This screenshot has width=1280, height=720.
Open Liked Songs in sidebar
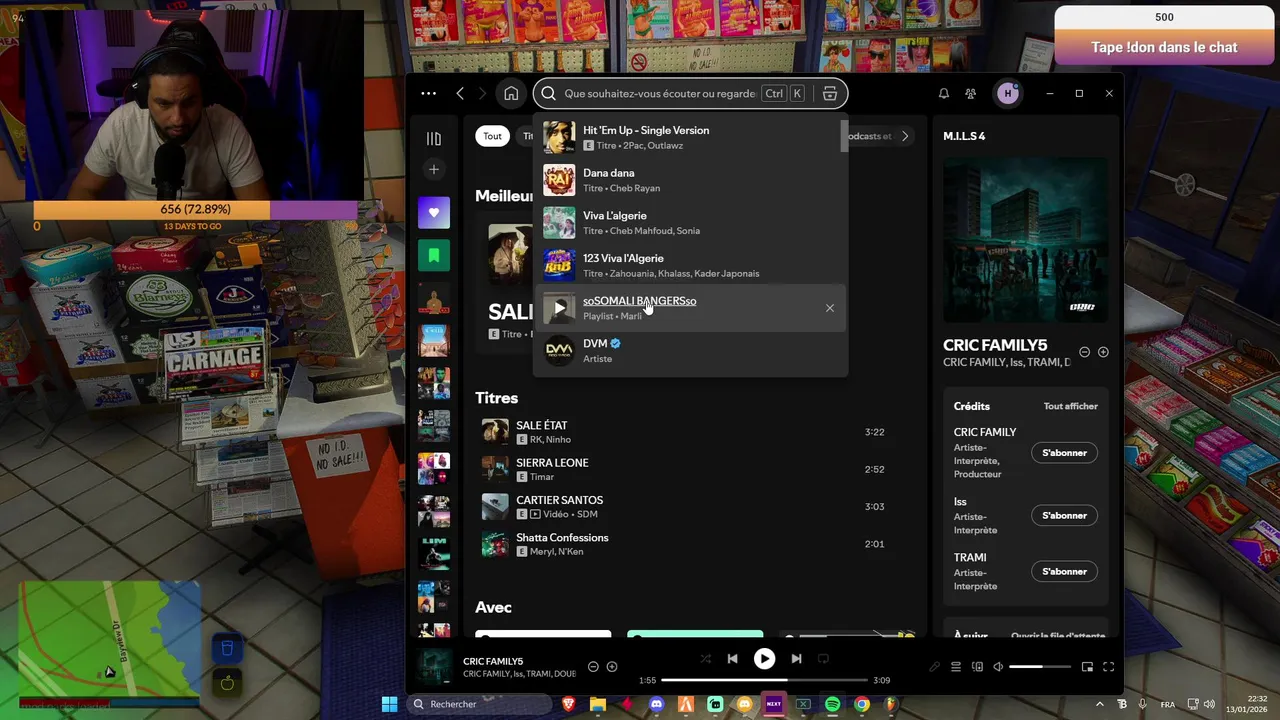[433, 212]
